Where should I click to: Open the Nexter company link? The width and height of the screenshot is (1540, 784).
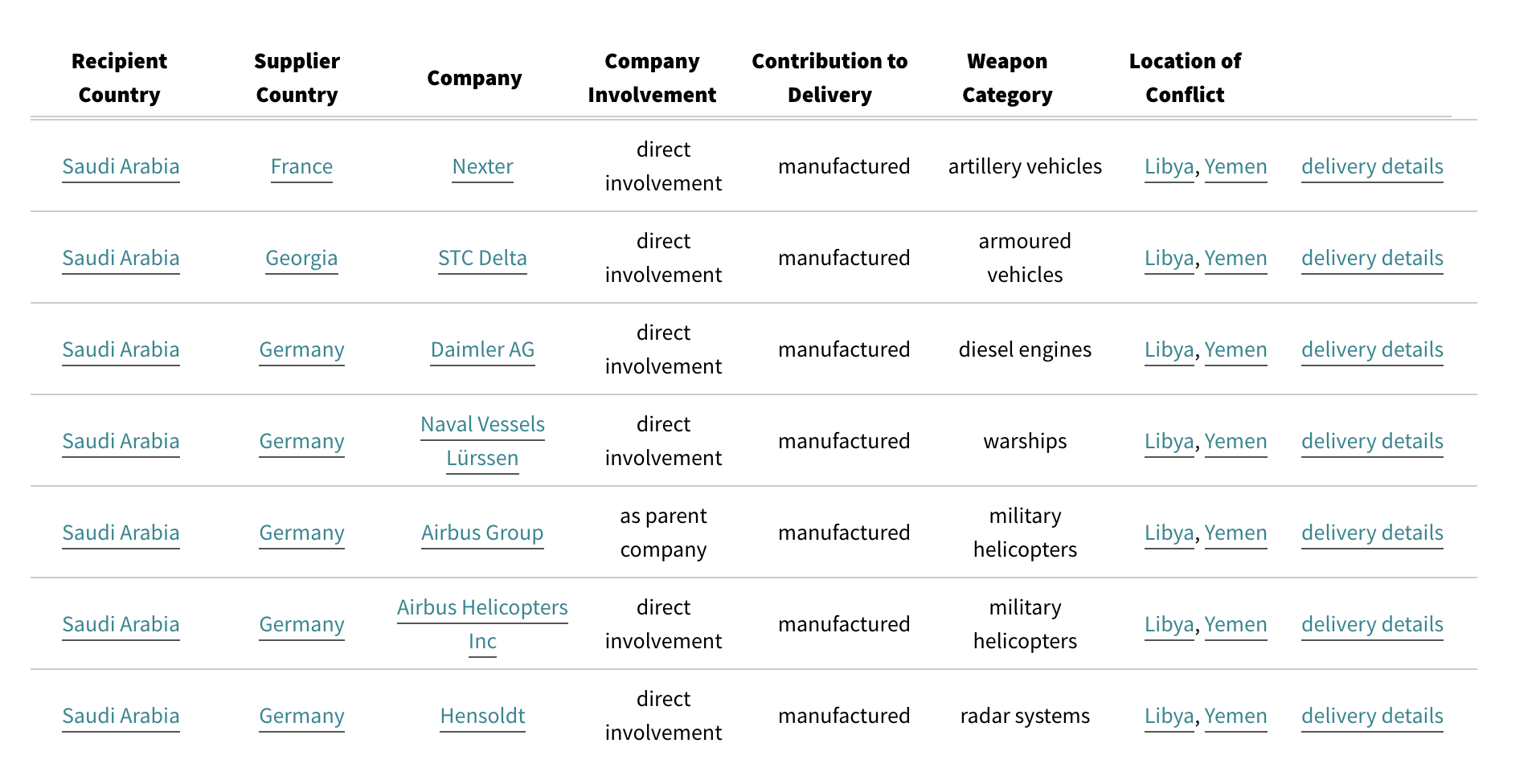coord(482,166)
